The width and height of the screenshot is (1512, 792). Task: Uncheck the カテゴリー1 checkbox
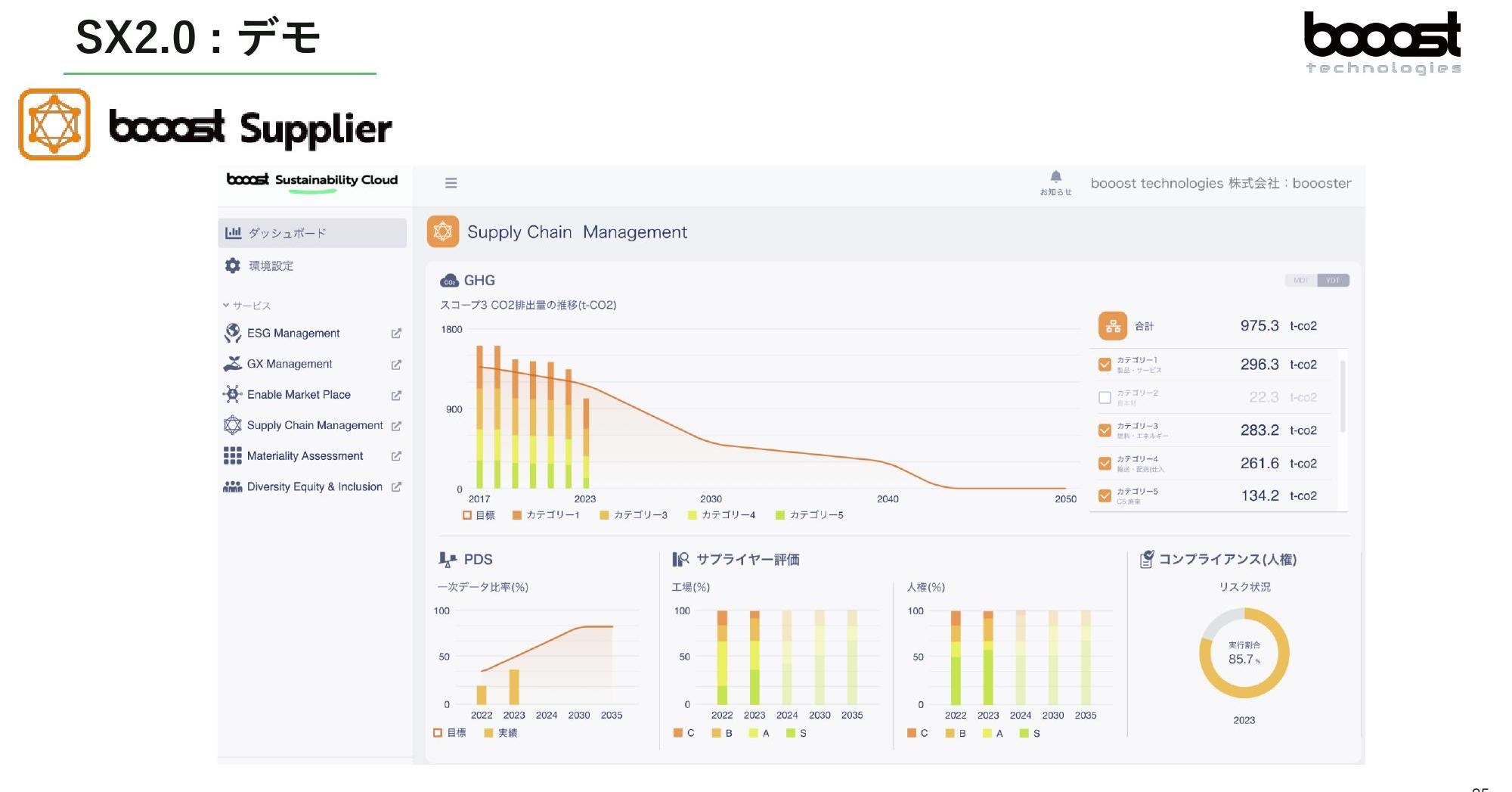tap(1105, 365)
